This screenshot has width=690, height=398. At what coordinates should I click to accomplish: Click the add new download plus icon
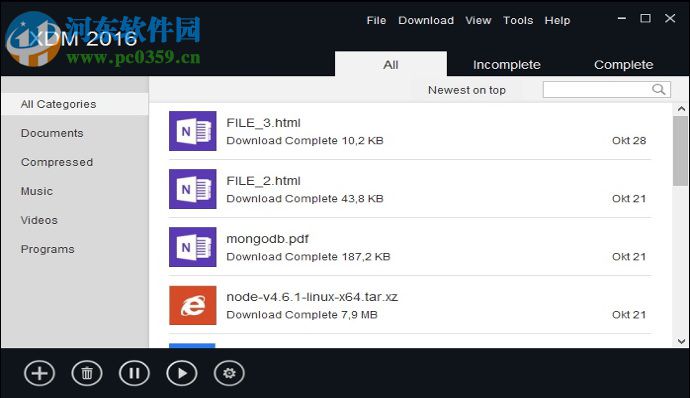click(x=40, y=373)
